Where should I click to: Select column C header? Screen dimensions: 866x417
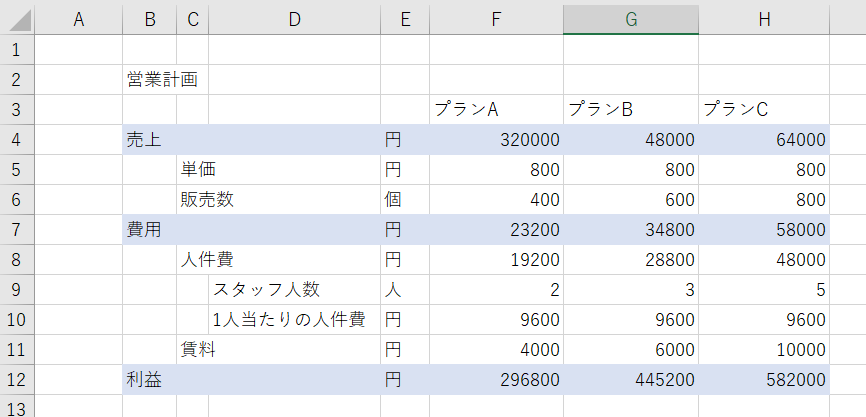pos(193,20)
